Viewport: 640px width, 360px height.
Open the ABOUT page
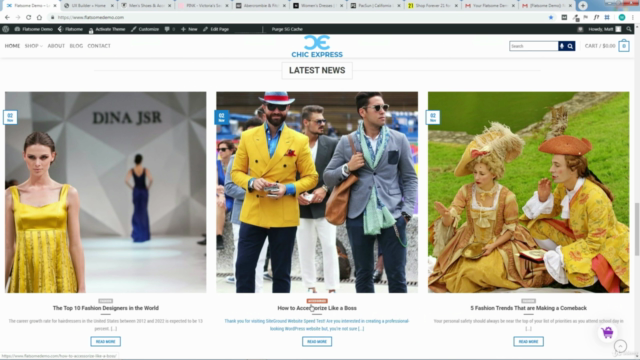pyautogui.click(x=56, y=46)
